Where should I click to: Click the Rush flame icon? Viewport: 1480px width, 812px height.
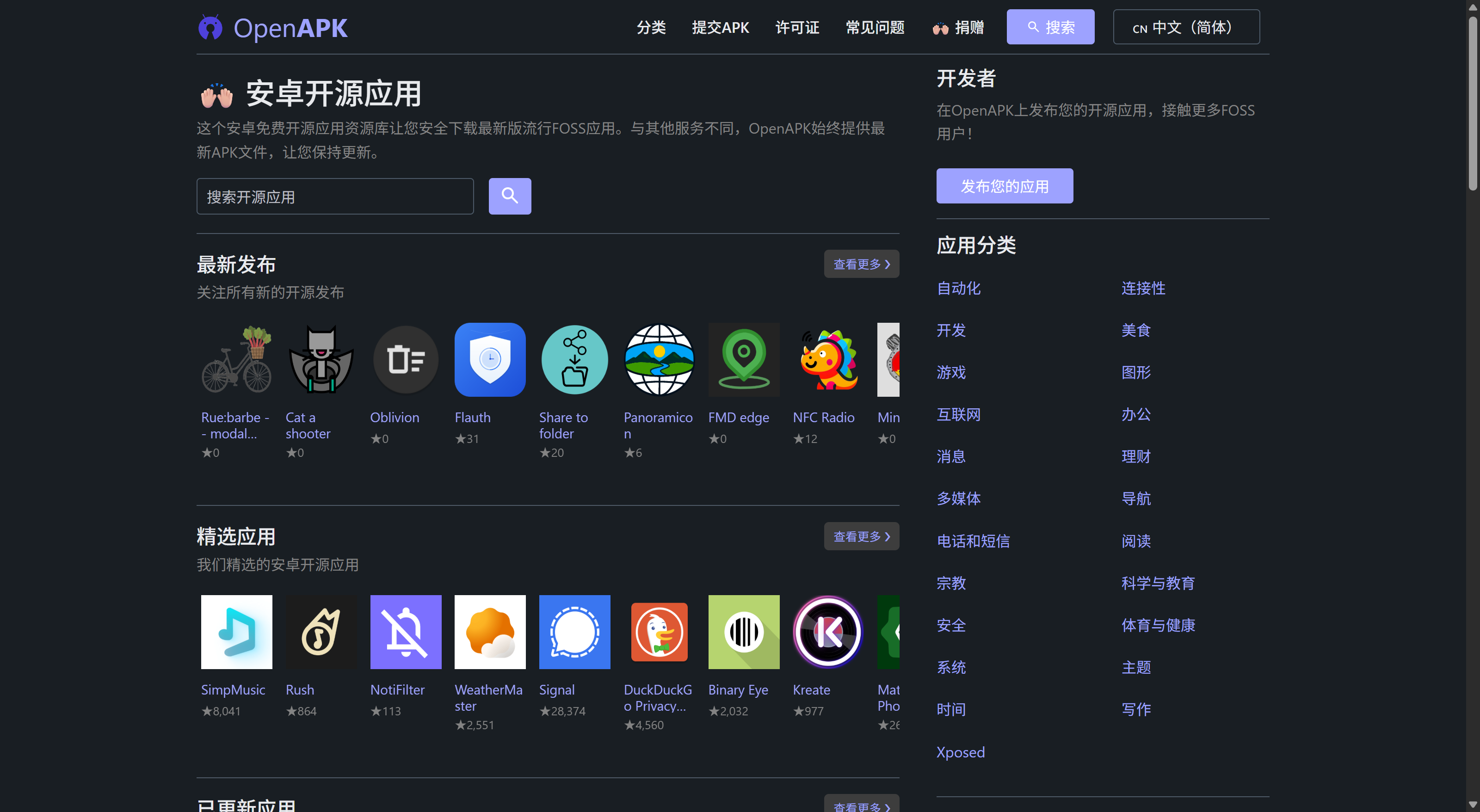click(x=321, y=632)
